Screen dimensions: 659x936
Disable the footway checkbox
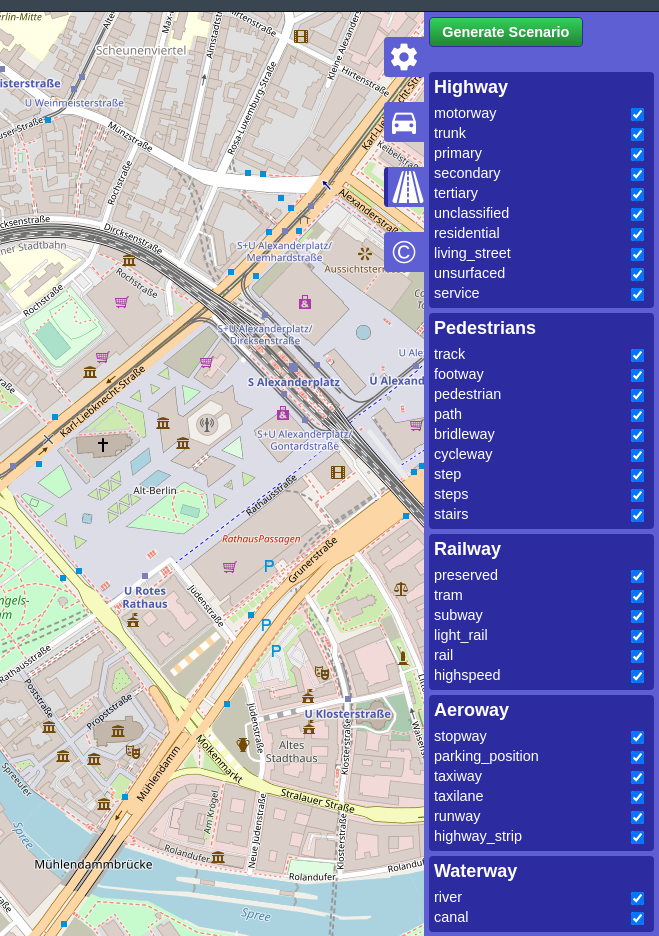(x=638, y=375)
